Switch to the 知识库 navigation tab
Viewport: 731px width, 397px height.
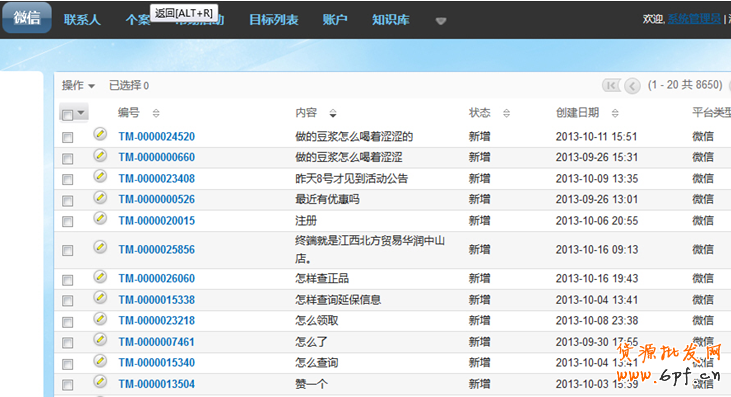tap(391, 20)
